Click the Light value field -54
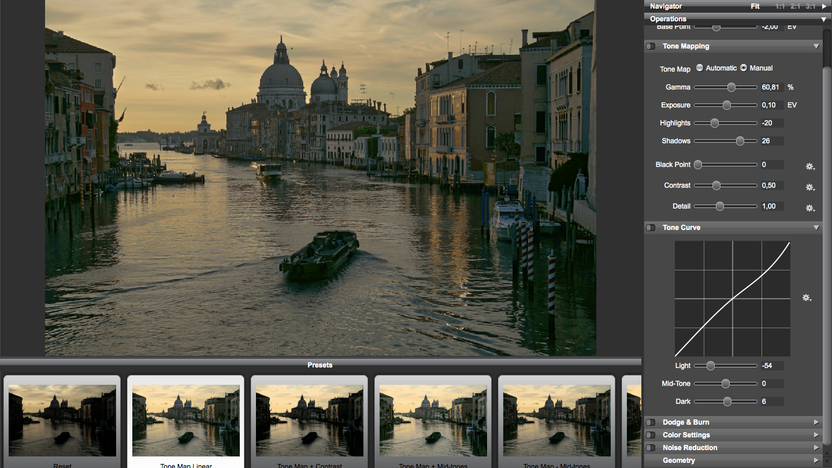The height and width of the screenshot is (468, 832). tap(772, 366)
